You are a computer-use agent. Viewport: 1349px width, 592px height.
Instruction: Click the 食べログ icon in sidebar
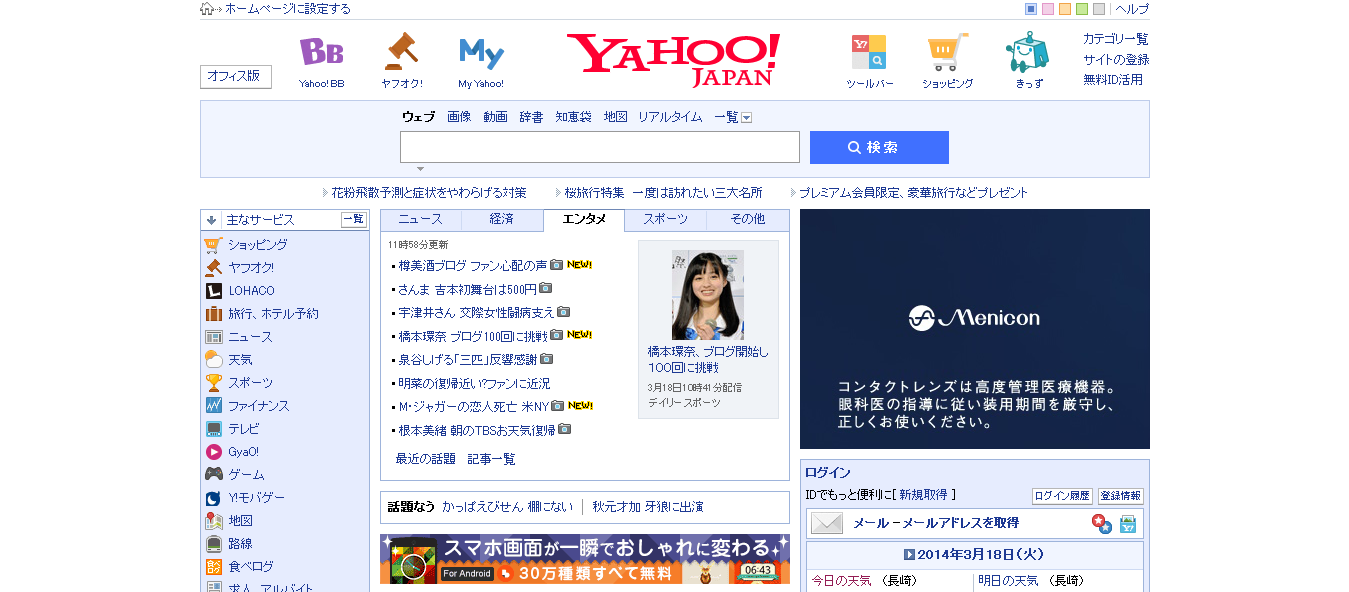coord(213,567)
